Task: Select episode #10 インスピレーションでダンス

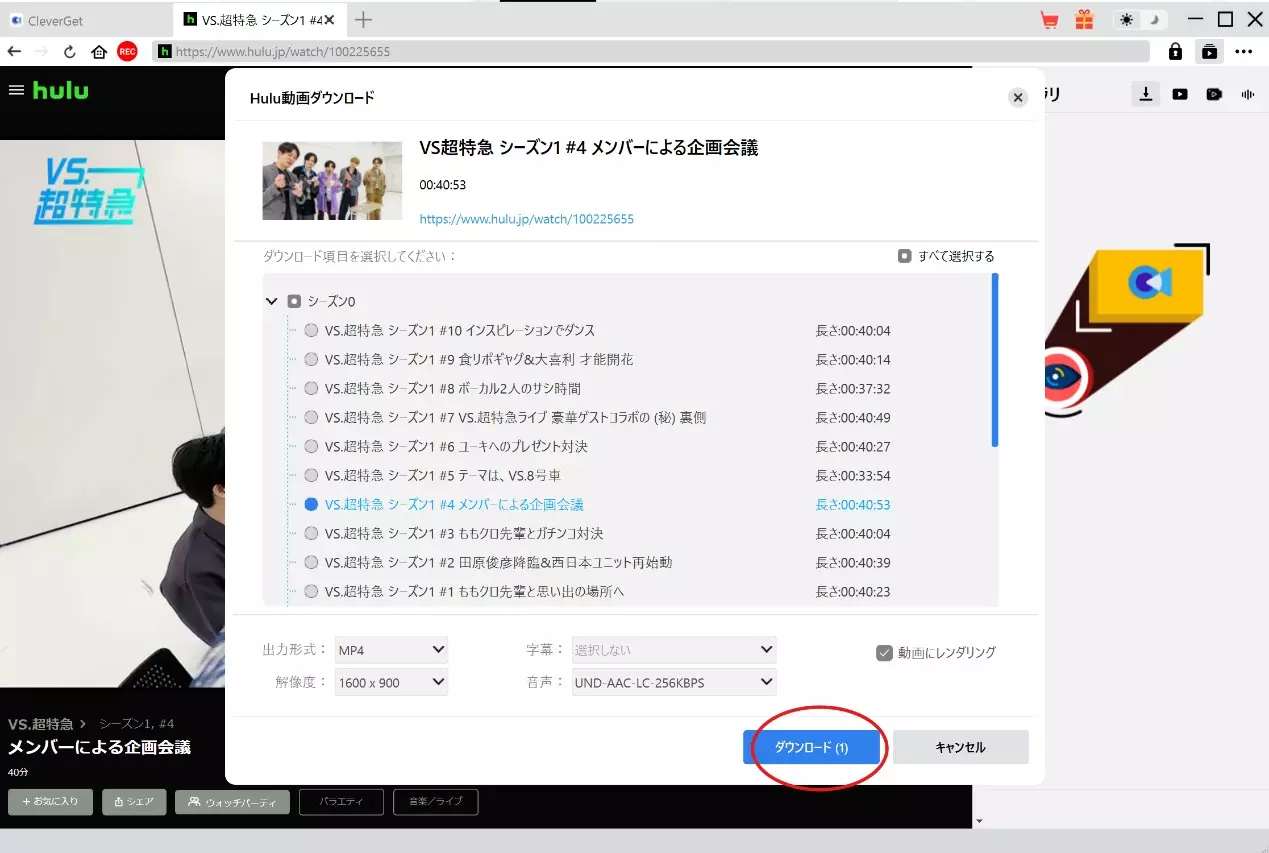Action: (x=312, y=330)
